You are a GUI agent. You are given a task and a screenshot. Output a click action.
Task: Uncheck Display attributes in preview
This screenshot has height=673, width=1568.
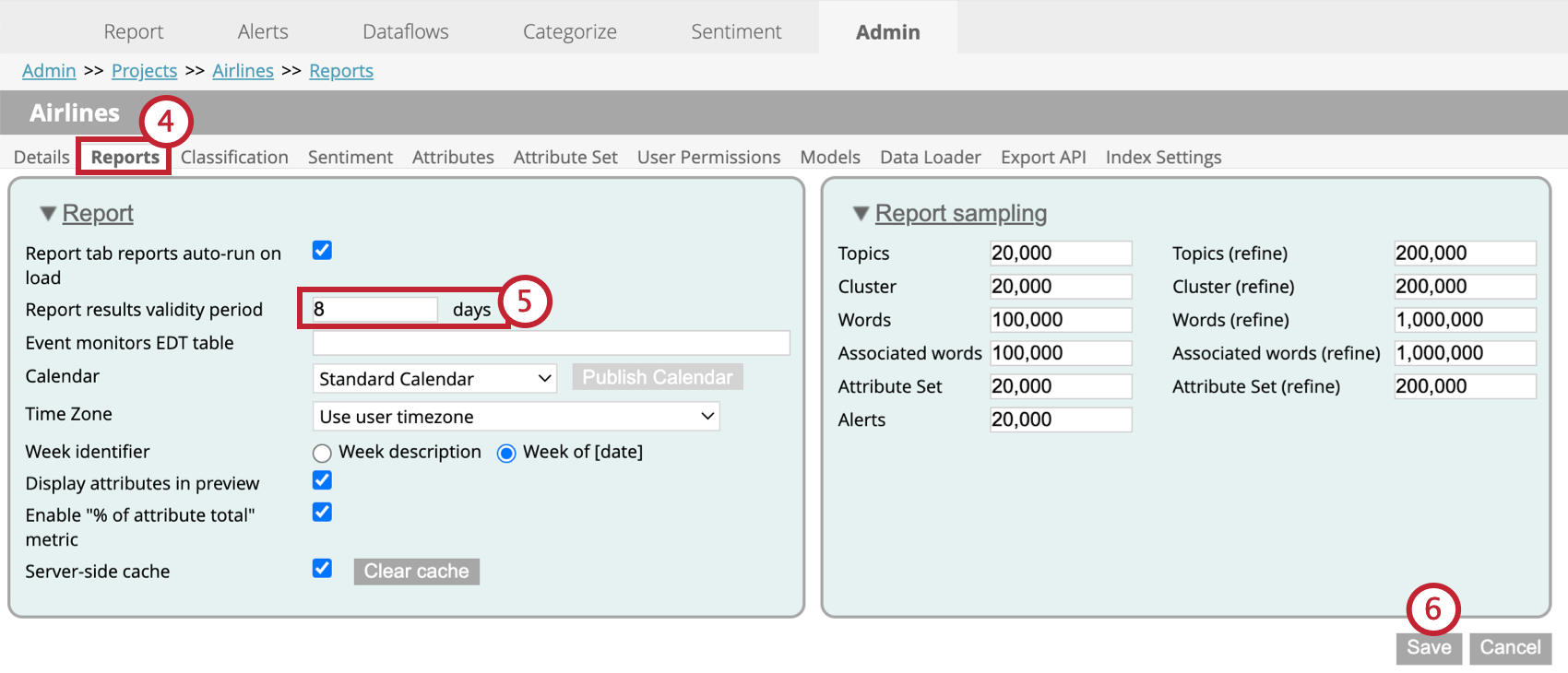pyautogui.click(x=322, y=480)
